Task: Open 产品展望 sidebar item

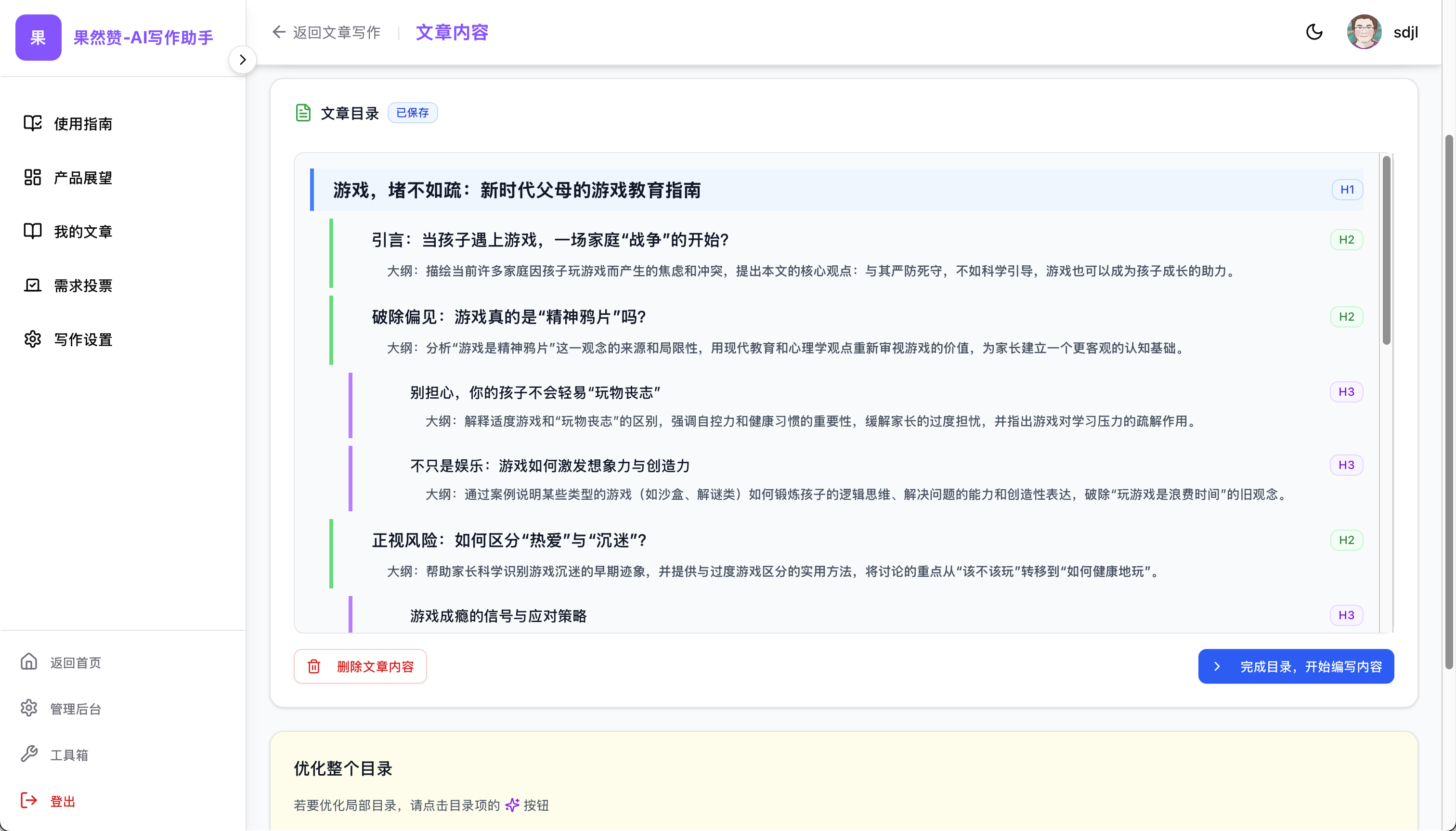Action: point(83,178)
